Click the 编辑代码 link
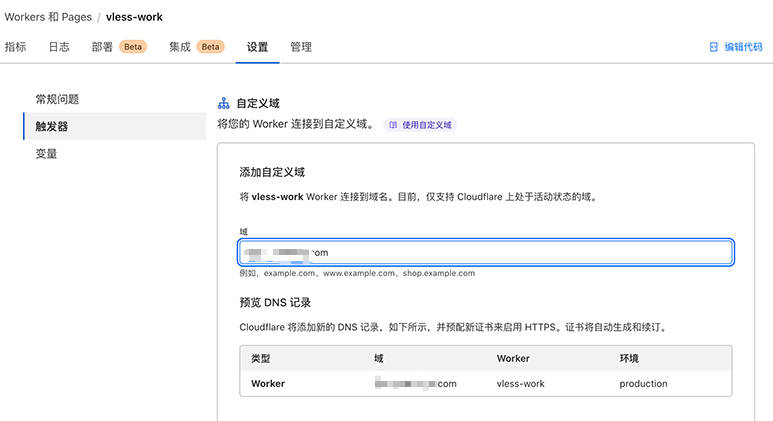The image size is (773, 421). coord(743,47)
